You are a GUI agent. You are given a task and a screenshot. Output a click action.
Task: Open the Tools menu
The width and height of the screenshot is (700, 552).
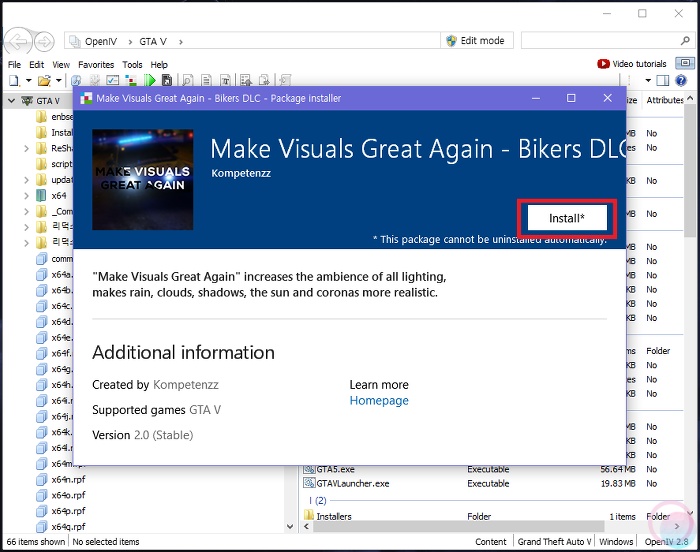point(132,65)
